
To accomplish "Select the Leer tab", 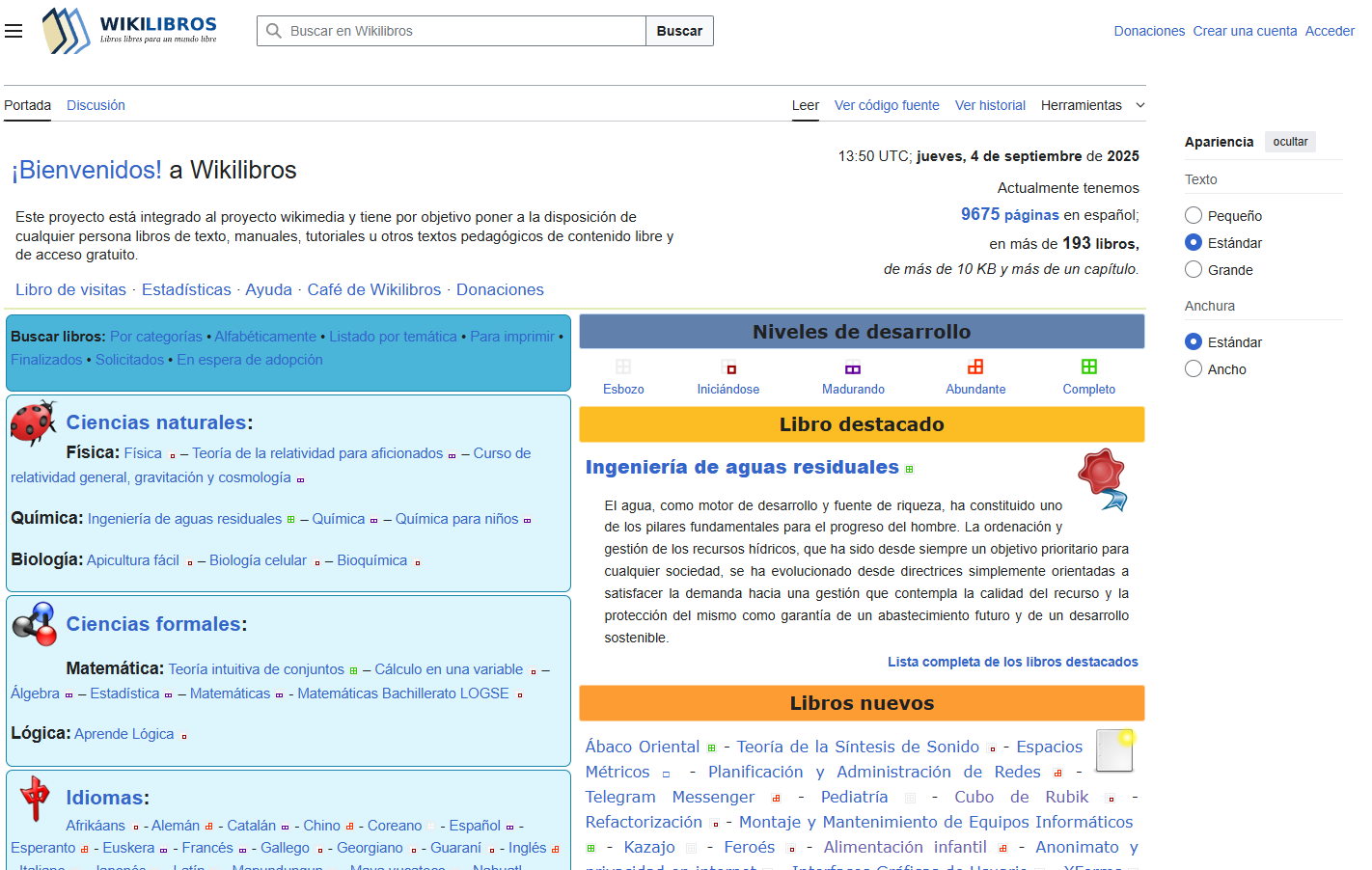I will [806, 105].
